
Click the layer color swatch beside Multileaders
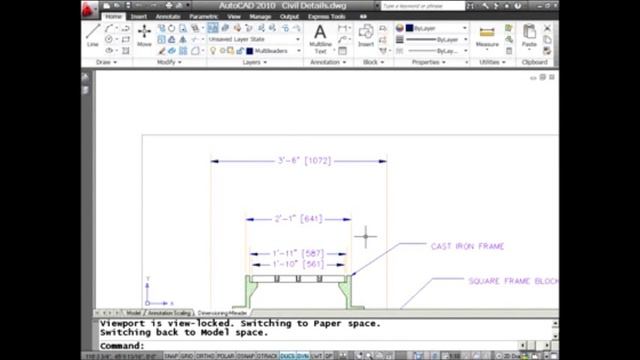(249, 51)
